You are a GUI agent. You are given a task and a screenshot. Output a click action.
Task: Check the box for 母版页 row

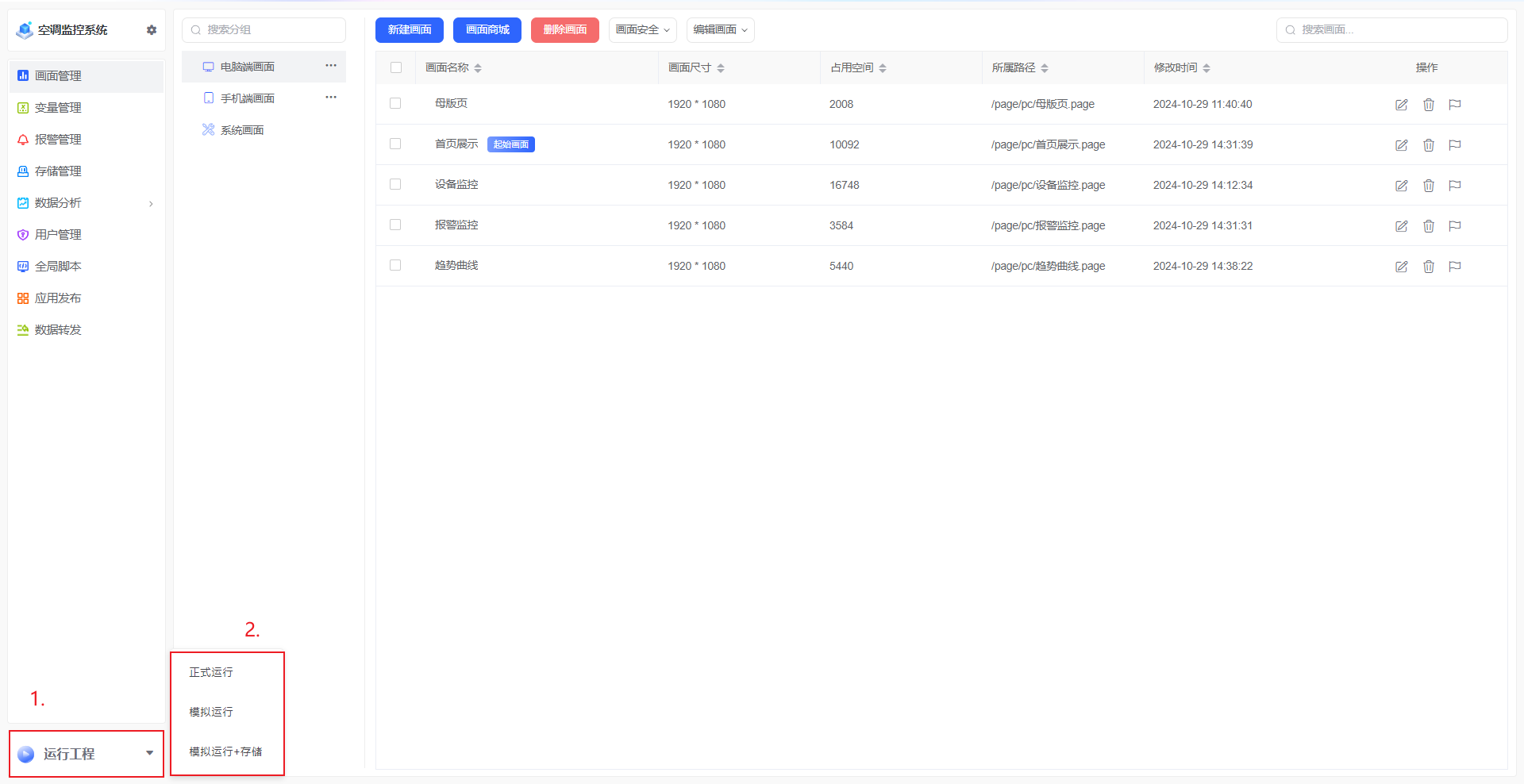(x=395, y=104)
